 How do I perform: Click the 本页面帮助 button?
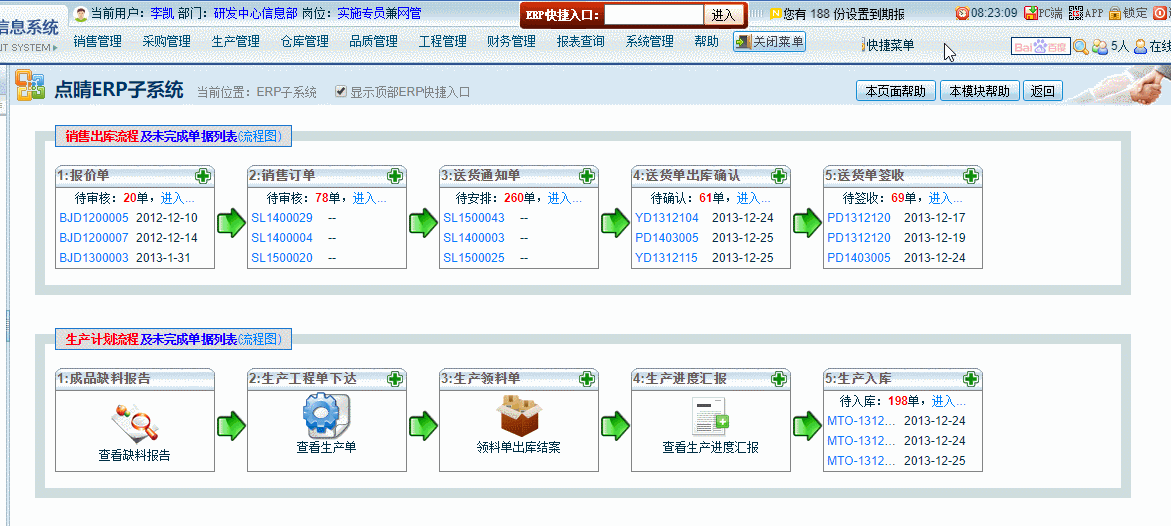point(895,91)
